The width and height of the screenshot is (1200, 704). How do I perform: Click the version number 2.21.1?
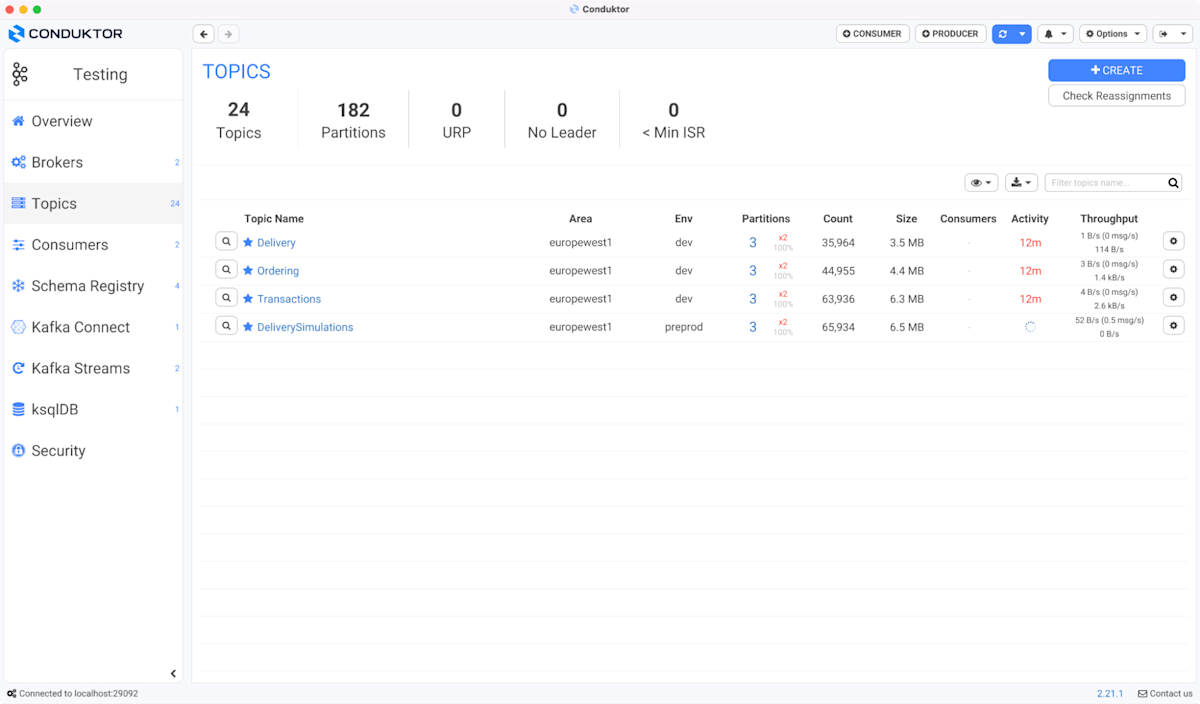(1110, 694)
